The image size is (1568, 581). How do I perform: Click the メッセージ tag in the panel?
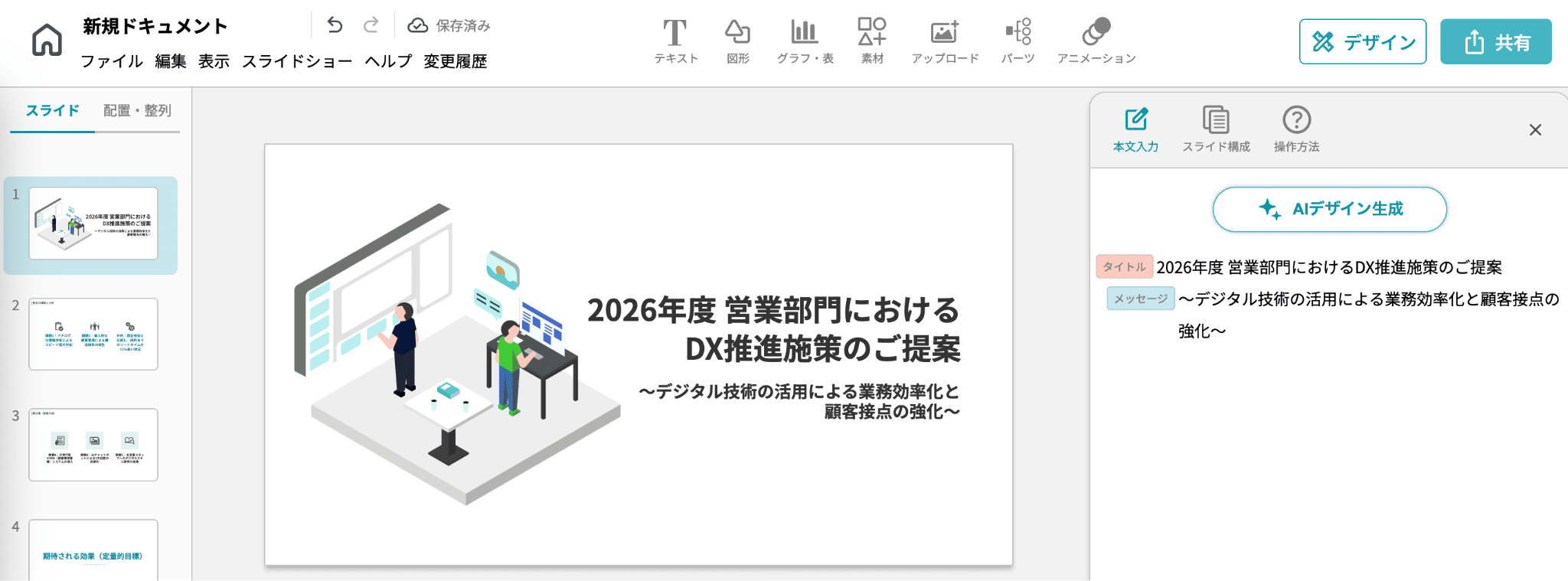pos(1141,299)
